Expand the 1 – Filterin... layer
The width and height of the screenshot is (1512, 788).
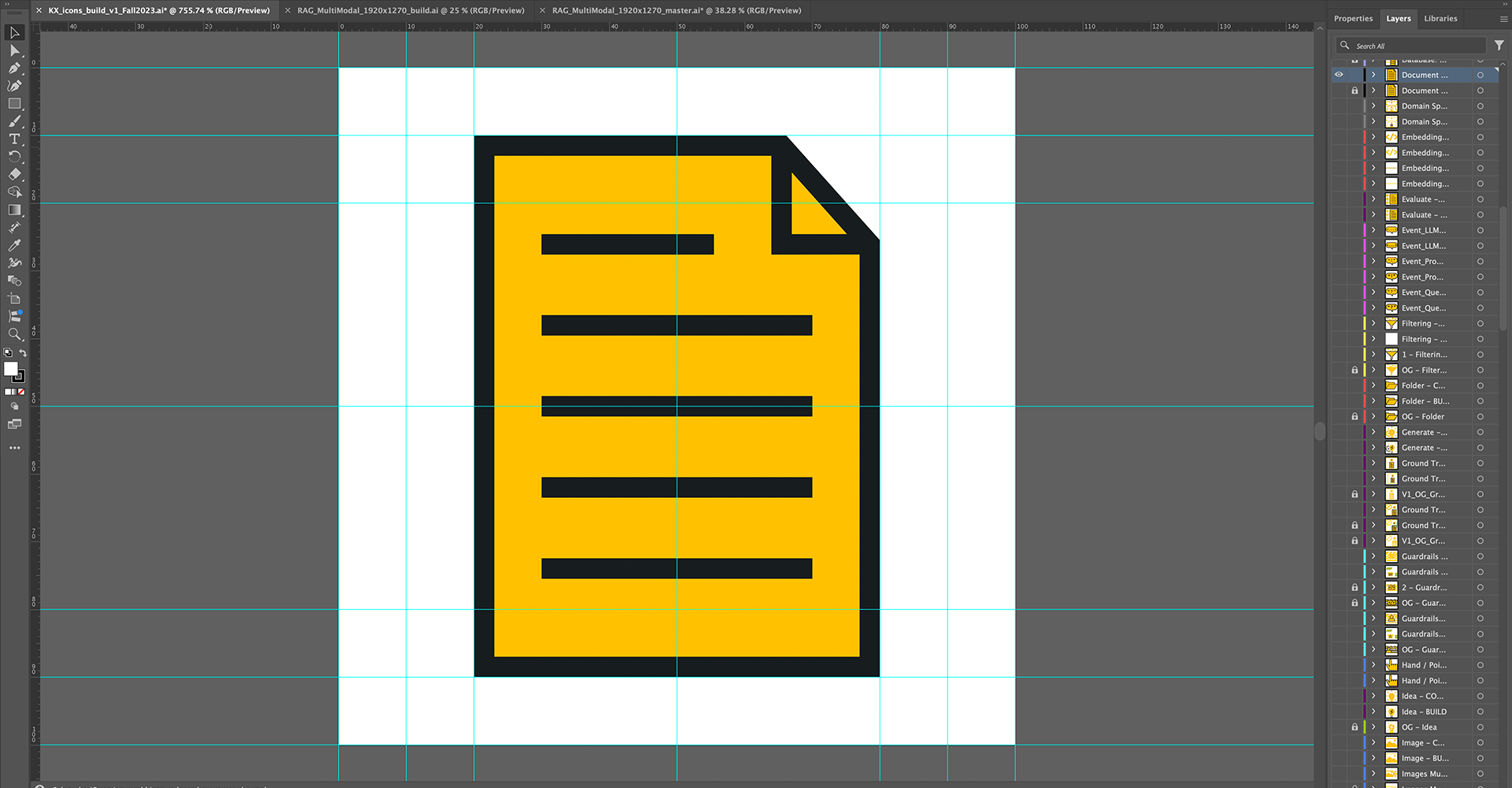(1373, 355)
